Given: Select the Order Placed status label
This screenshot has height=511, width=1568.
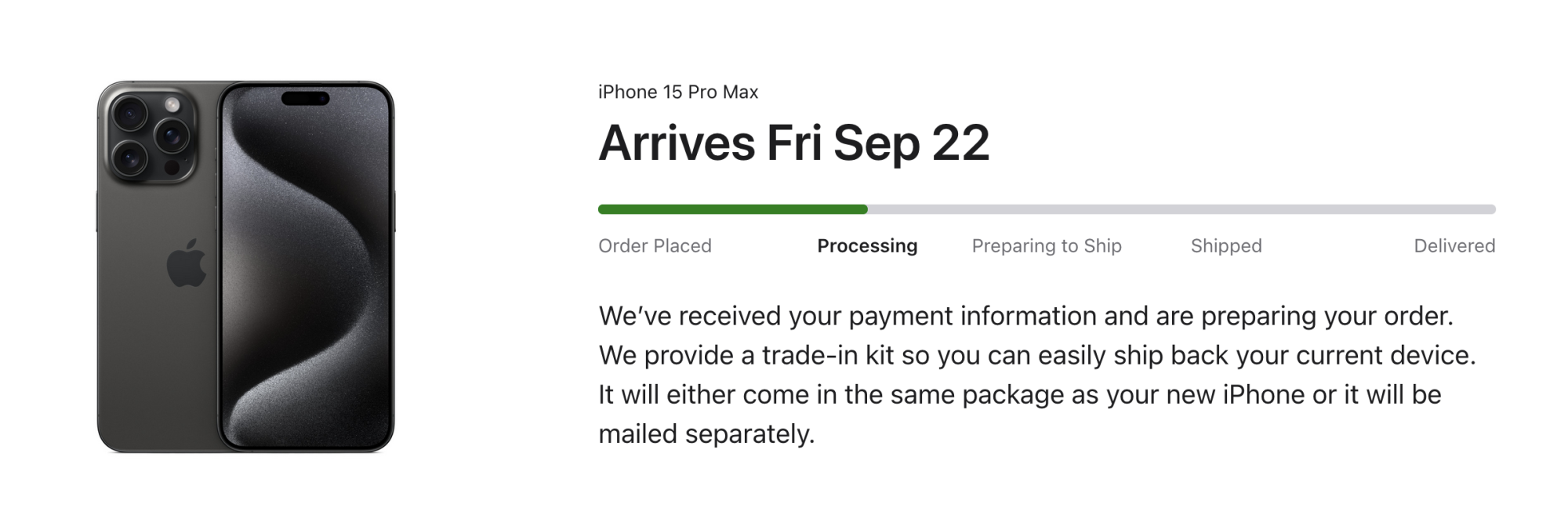Looking at the screenshot, I should tap(655, 246).
